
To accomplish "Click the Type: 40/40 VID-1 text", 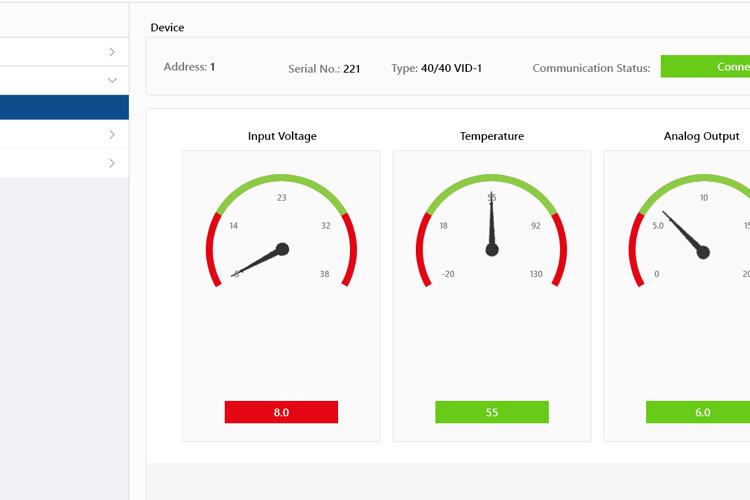I will pos(436,68).
